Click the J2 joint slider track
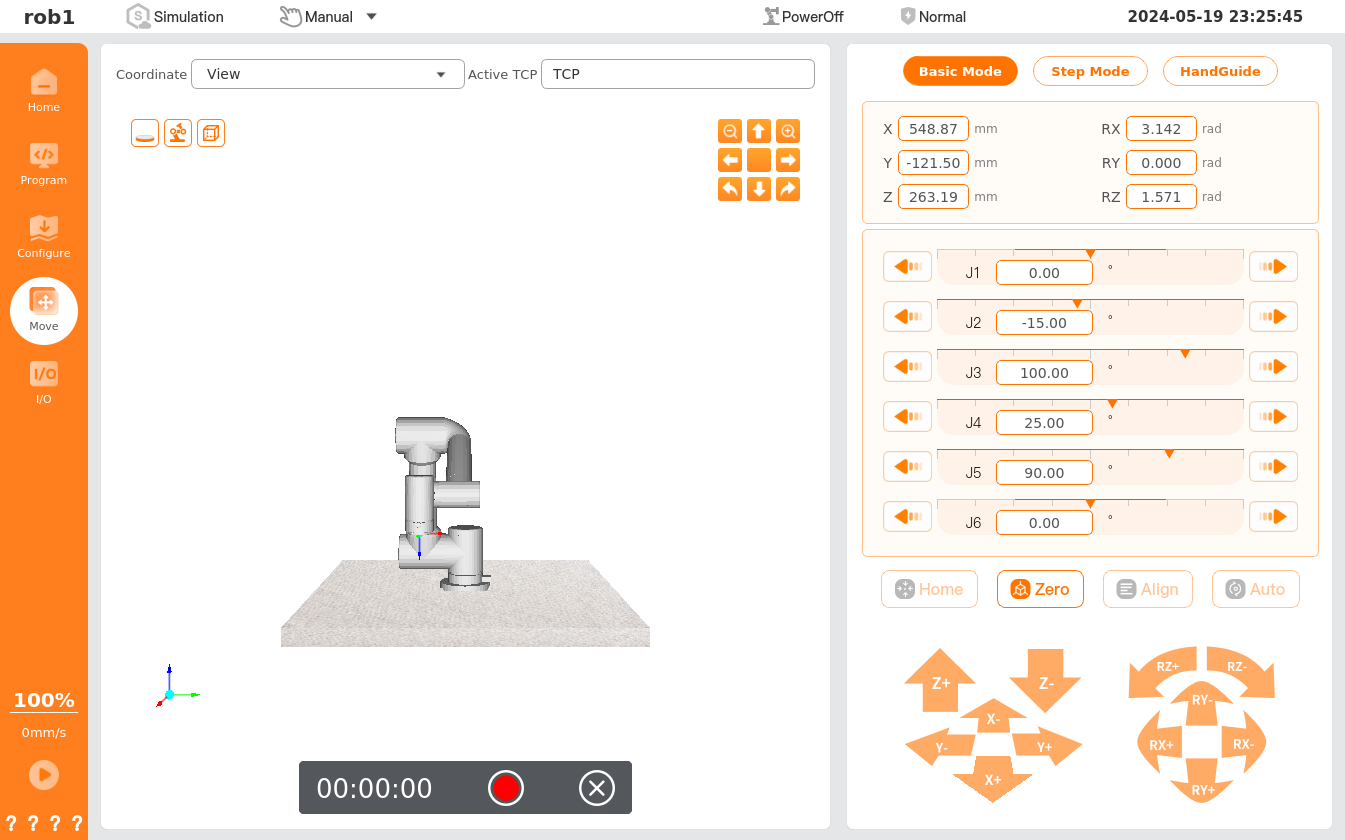 tap(1090, 302)
